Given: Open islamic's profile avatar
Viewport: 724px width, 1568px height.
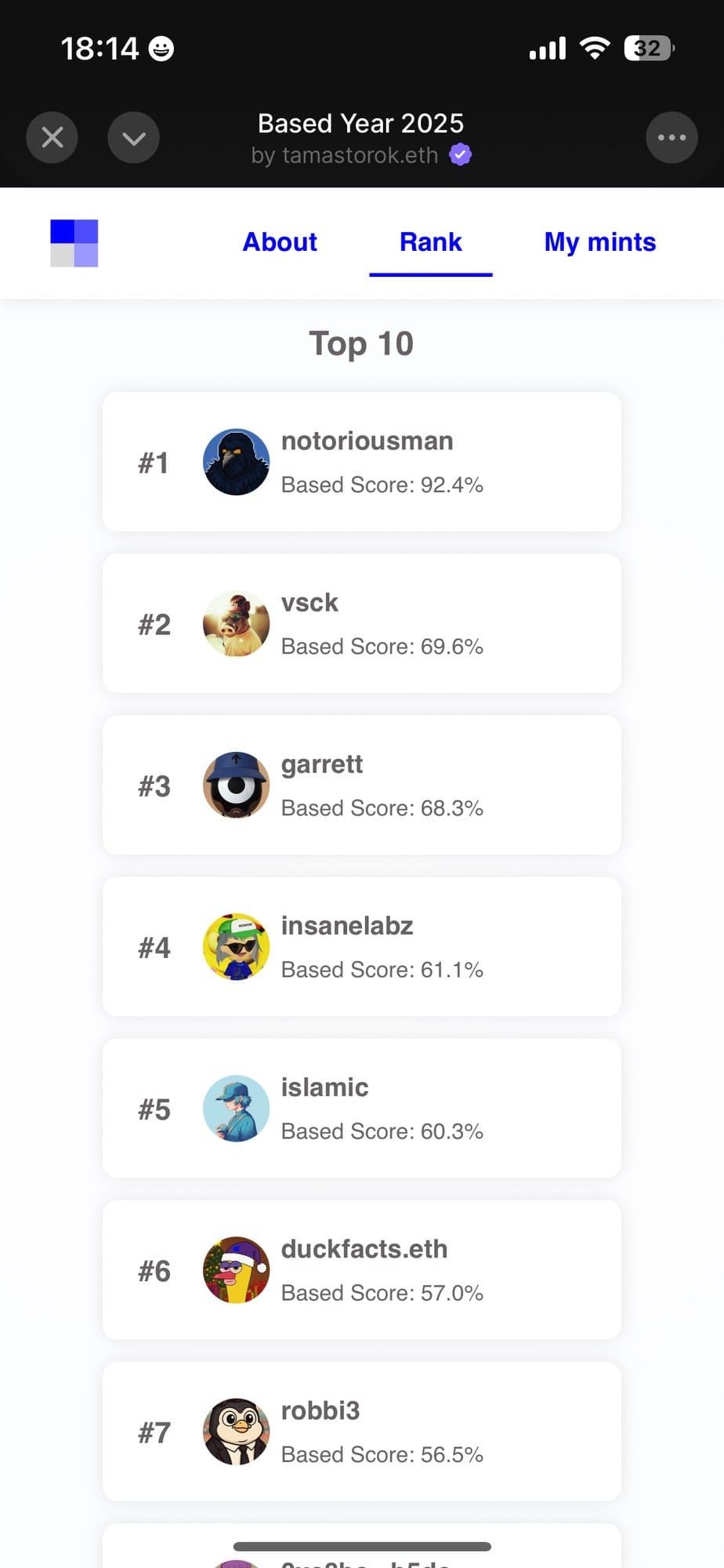Looking at the screenshot, I should pos(236,1108).
